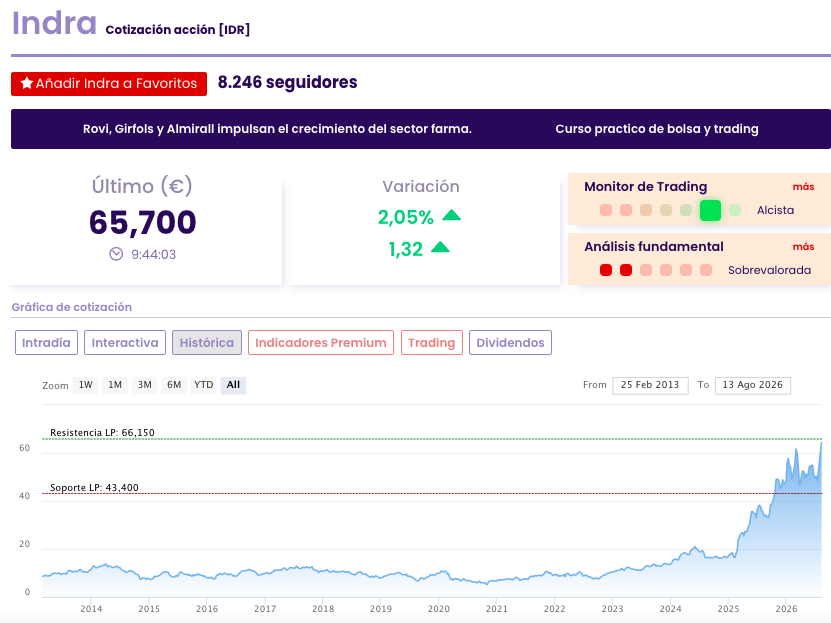Open the Curso practico de bolsa y trading link
Viewport: 831px width, 623px height.
[657, 129]
